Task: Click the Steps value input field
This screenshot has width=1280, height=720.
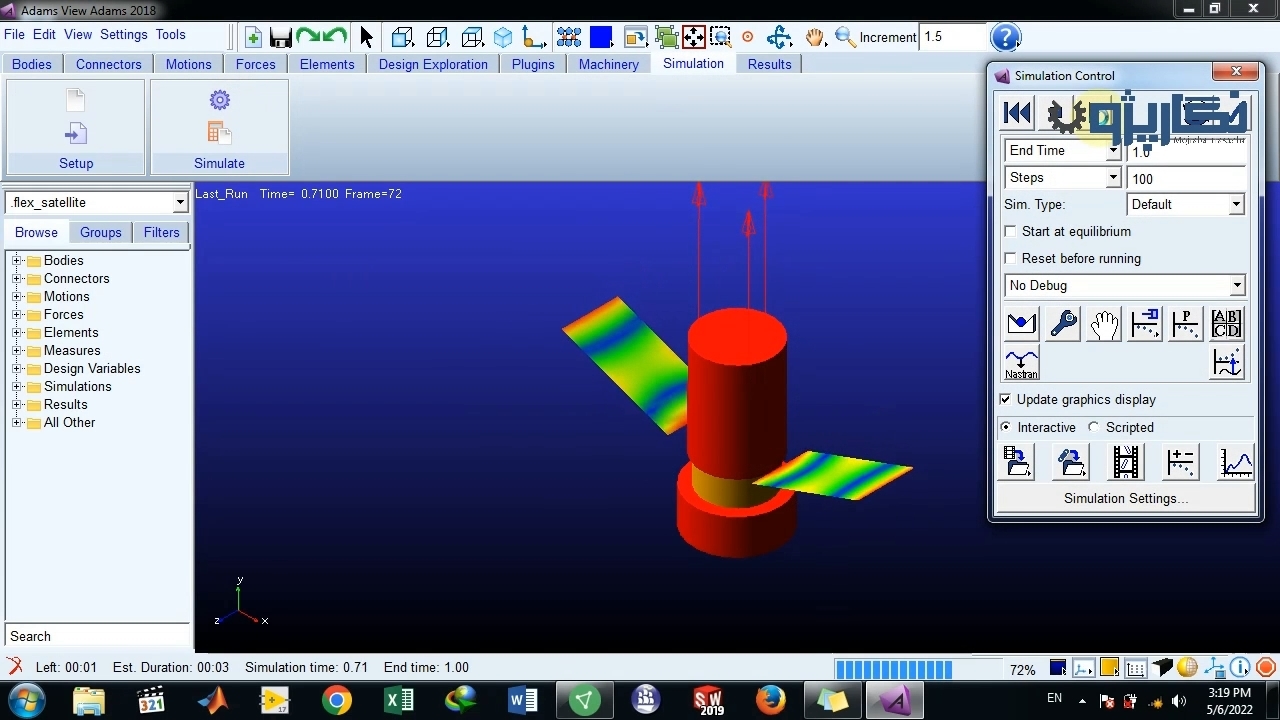Action: pyautogui.click(x=1185, y=179)
